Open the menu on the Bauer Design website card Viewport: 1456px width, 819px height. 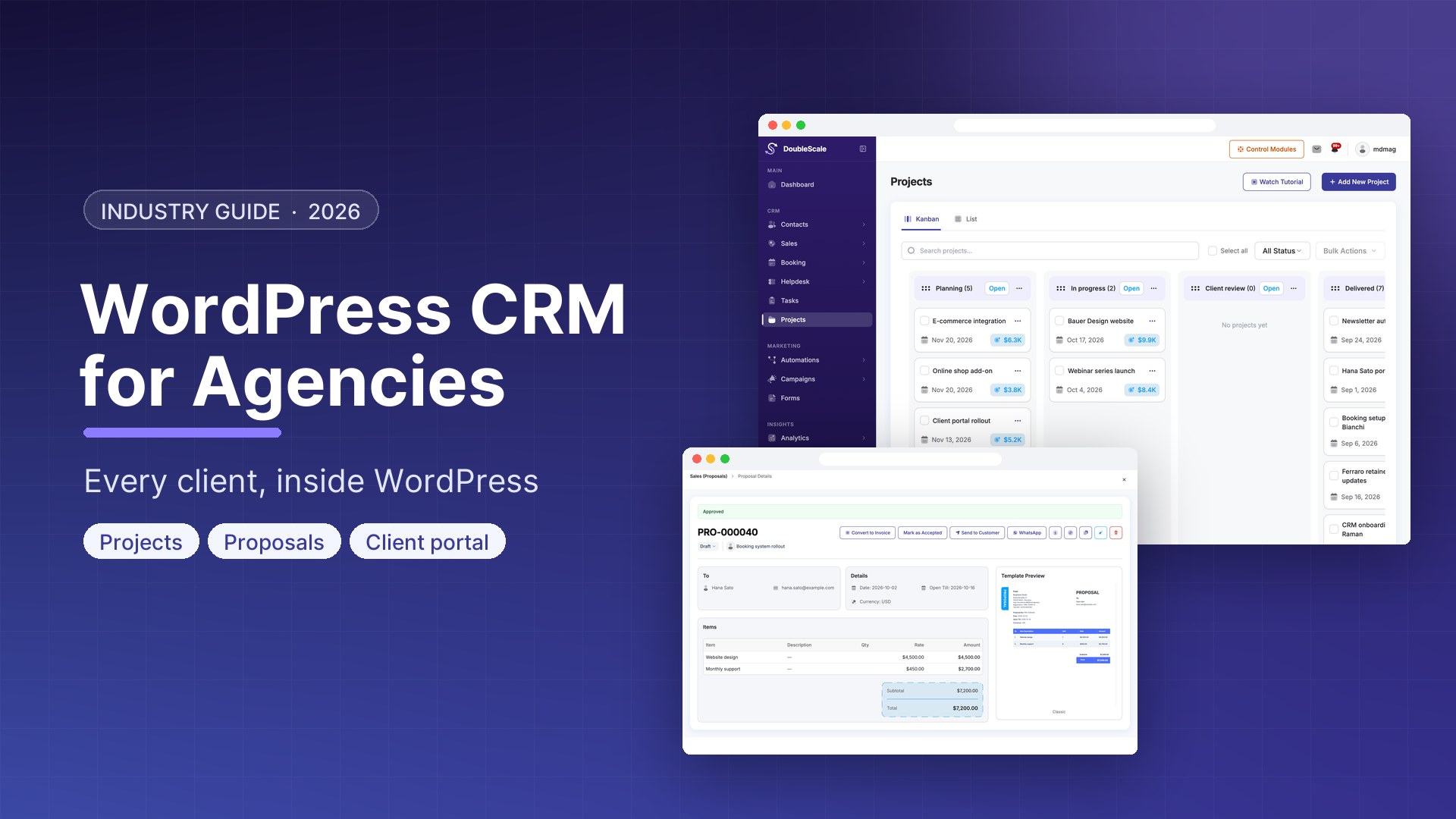point(1152,321)
